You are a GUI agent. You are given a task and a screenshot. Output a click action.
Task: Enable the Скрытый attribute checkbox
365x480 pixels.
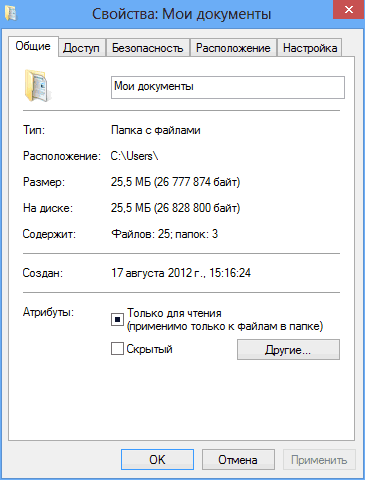pyautogui.click(x=117, y=349)
